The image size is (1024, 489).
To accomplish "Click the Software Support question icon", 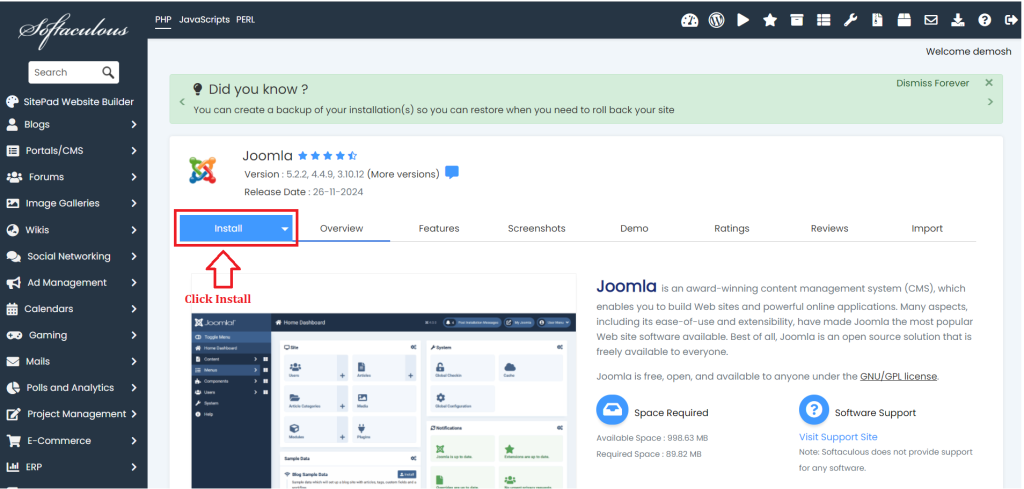I will tap(814, 411).
